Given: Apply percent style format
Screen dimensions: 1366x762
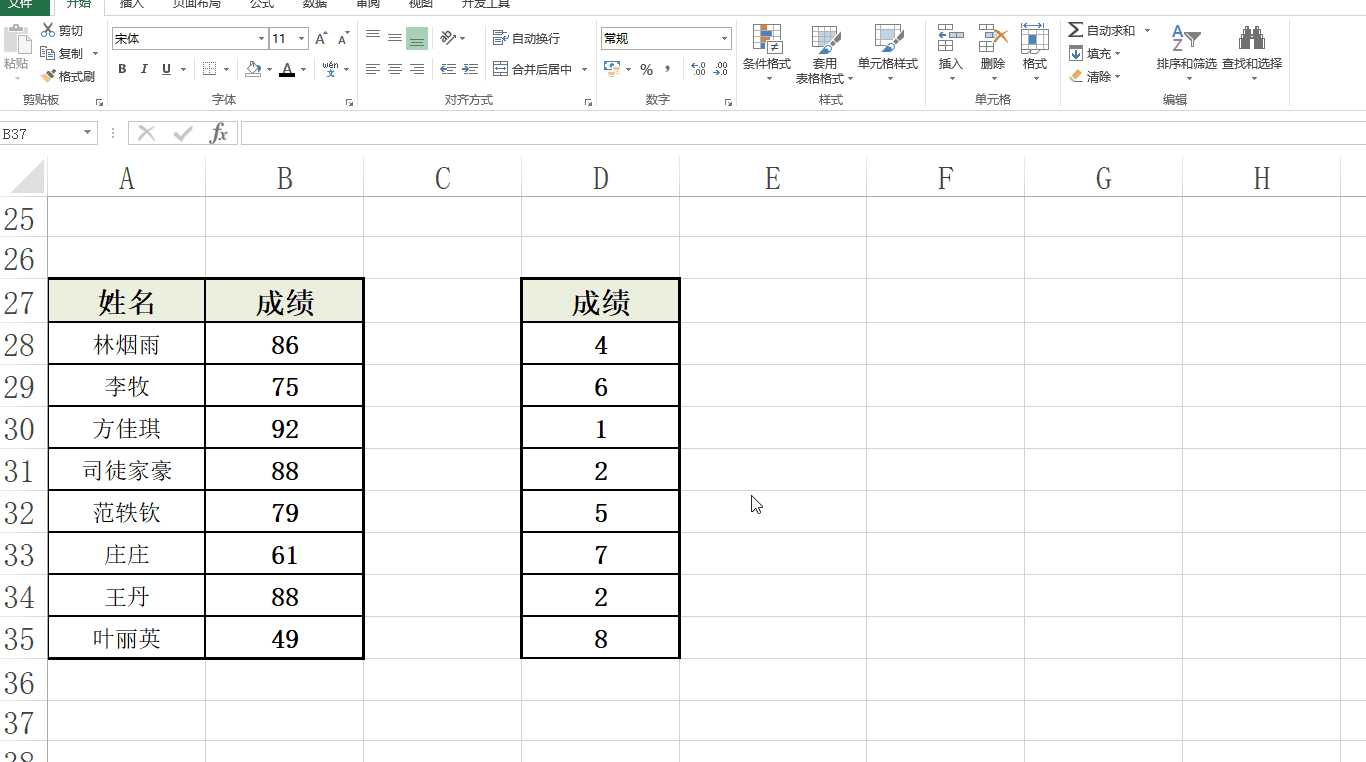Looking at the screenshot, I should pos(646,69).
